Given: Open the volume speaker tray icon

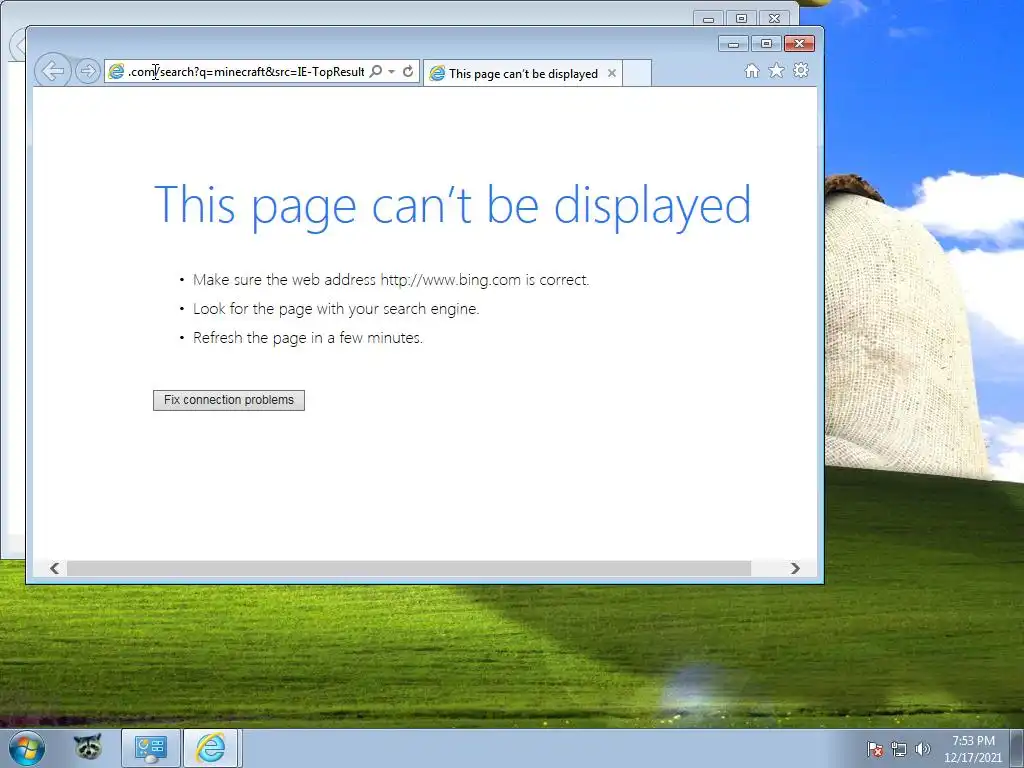Looking at the screenshot, I should 923,749.
